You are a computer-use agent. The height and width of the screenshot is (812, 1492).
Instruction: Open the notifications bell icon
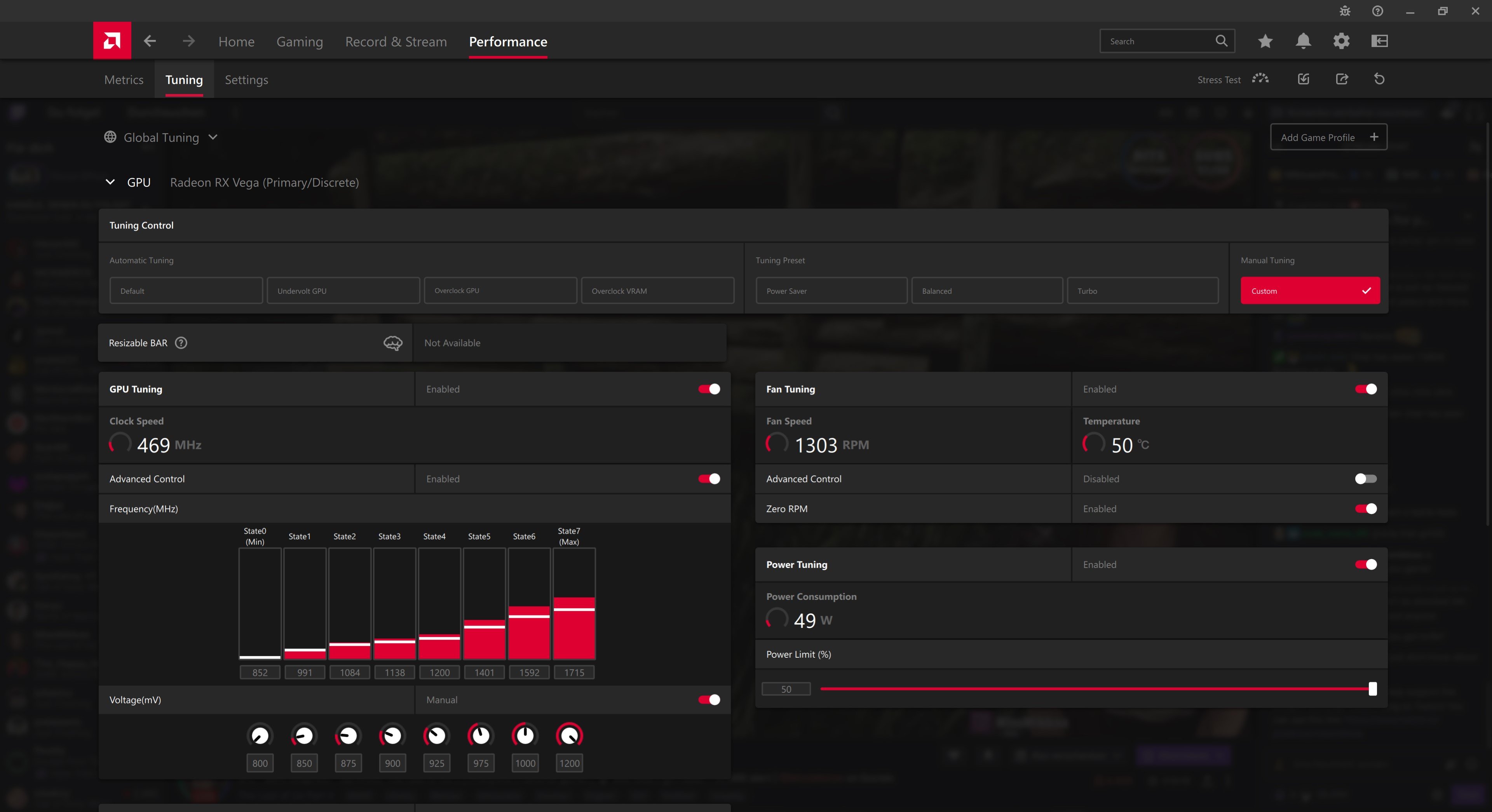click(x=1303, y=41)
